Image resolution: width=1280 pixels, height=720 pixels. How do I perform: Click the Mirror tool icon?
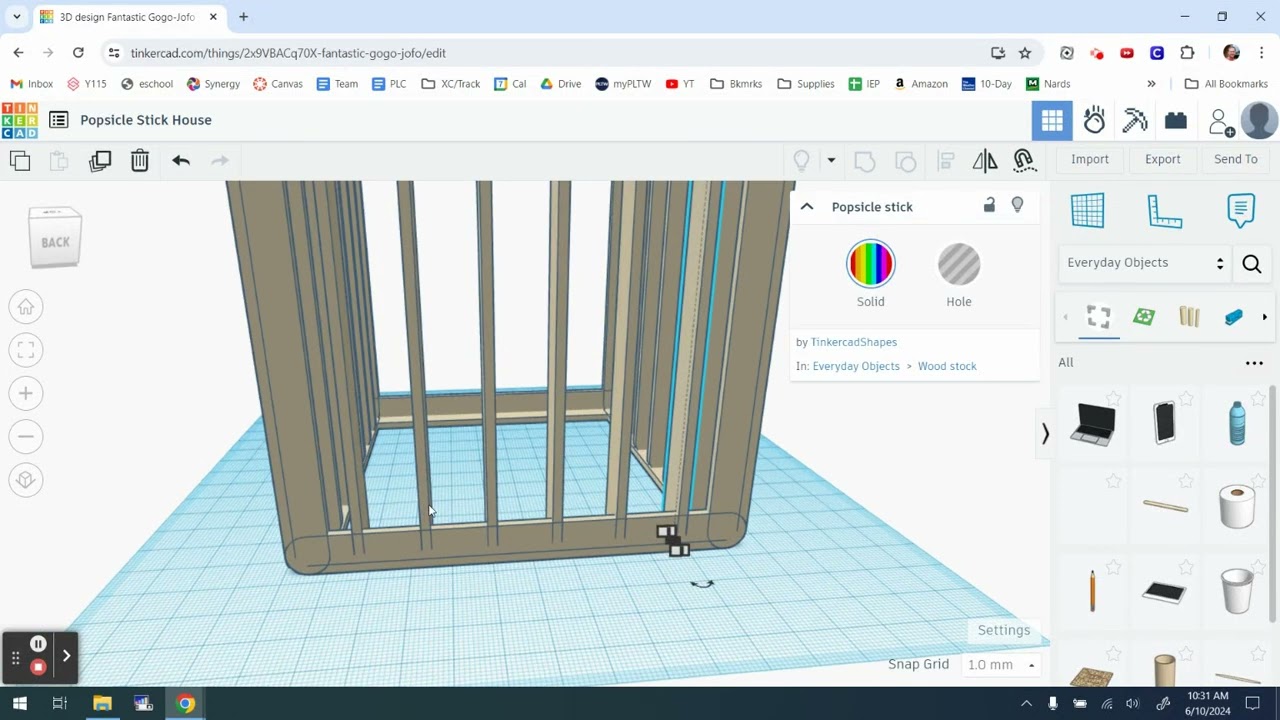point(985,160)
